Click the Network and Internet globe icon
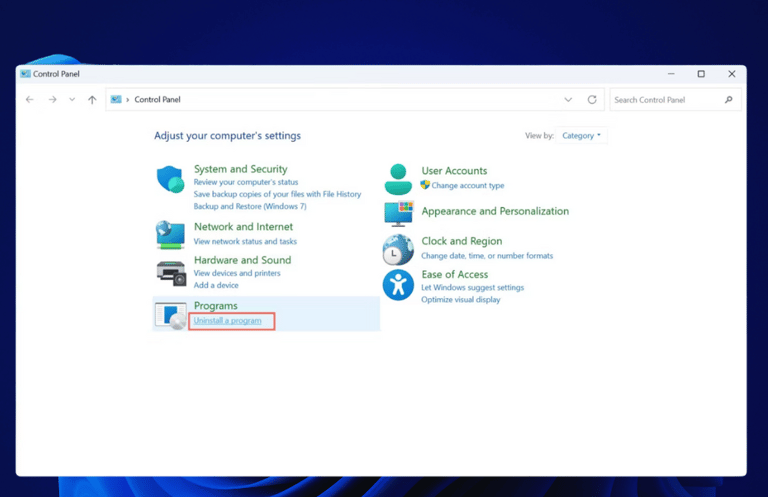The height and width of the screenshot is (497, 768). (170, 235)
